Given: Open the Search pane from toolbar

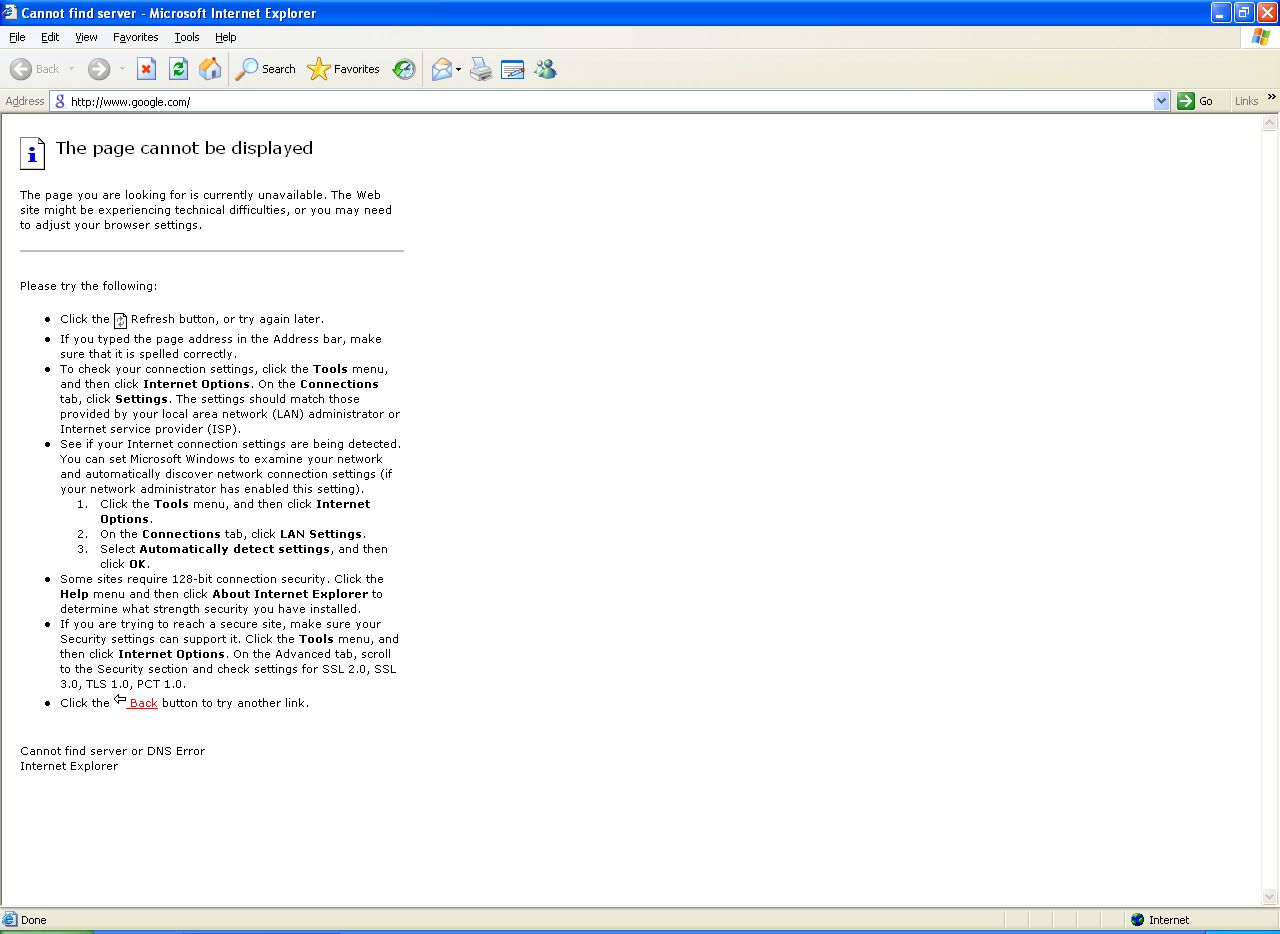Looking at the screenshot, I should (265, 69).
